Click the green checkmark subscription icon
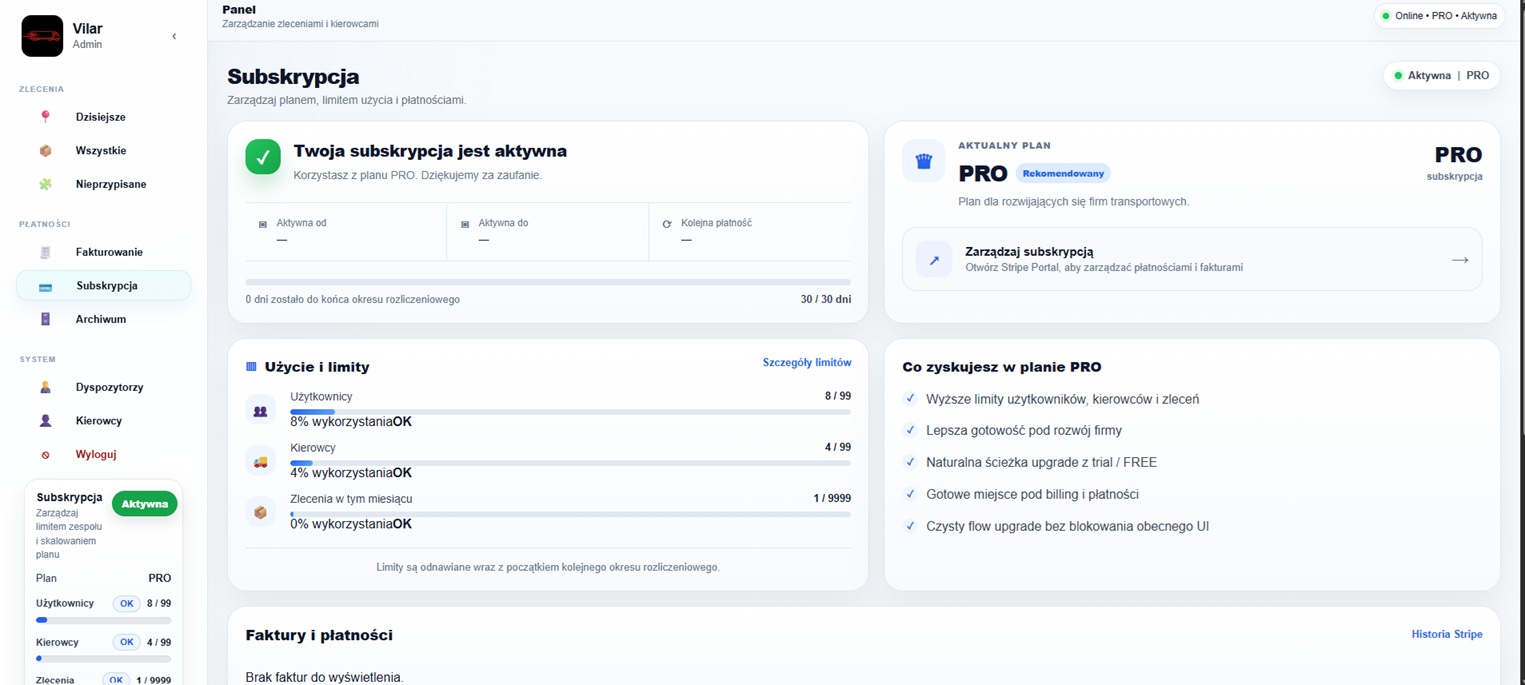The height and width of the screenshot is (685, 1525). tap(263, 157)
